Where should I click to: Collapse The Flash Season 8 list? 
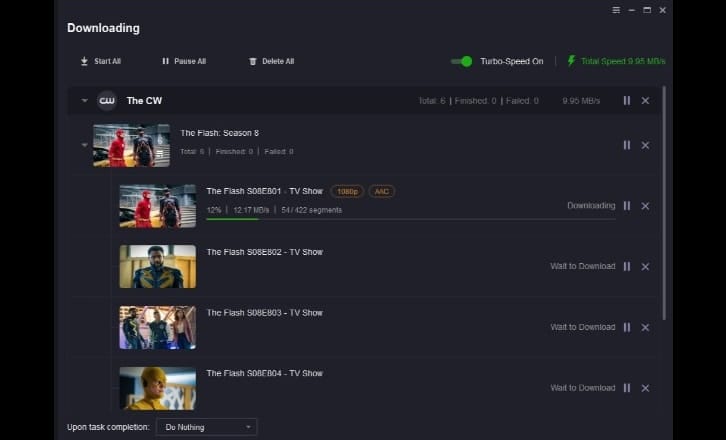pyautogui.click(x=84, y=145)
